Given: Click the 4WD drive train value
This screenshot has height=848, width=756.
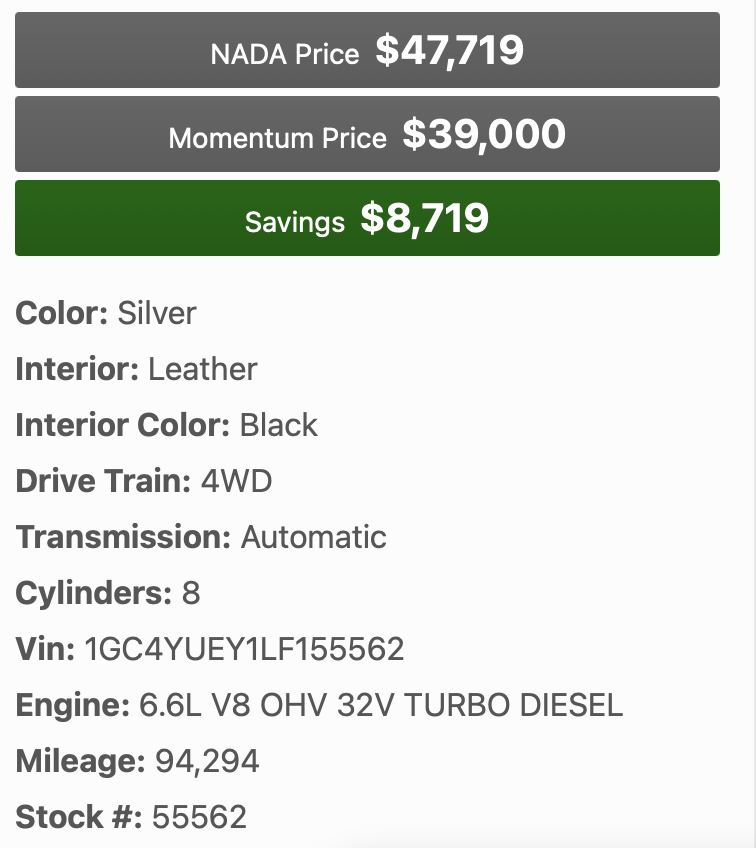Looking at the screenshot, I should (x=237, y=481).
